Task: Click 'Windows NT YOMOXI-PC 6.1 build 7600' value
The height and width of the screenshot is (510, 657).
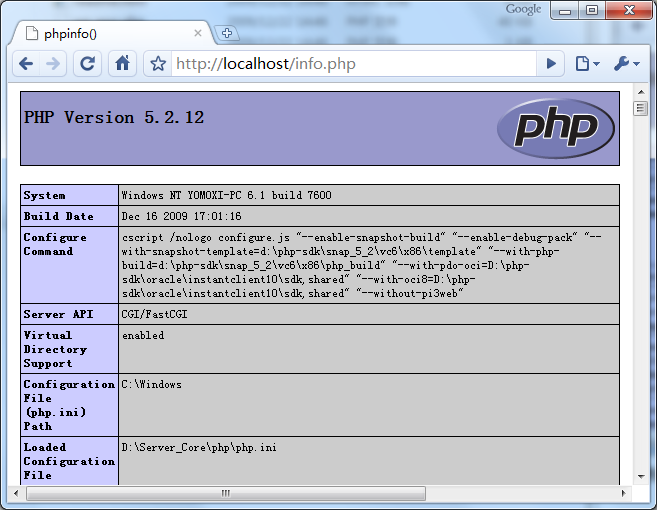Action: [x=226, y=195]
